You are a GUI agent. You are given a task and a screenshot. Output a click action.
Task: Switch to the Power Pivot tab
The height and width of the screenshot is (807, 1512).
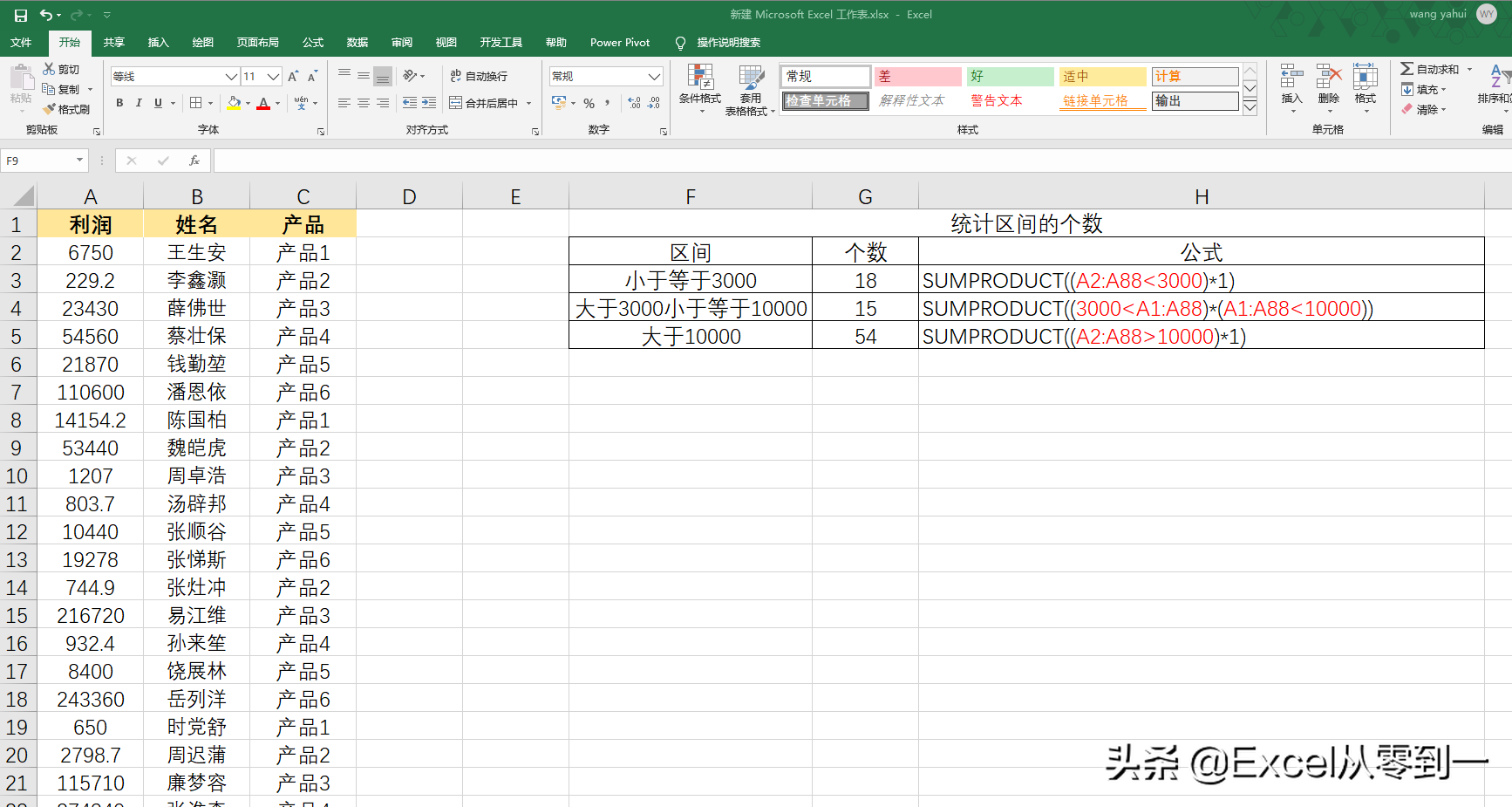point(620,42)
